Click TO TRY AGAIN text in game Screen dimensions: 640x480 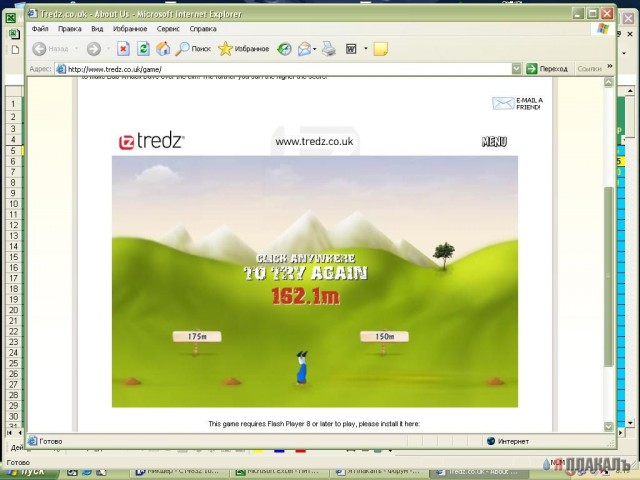click(306, 273)
